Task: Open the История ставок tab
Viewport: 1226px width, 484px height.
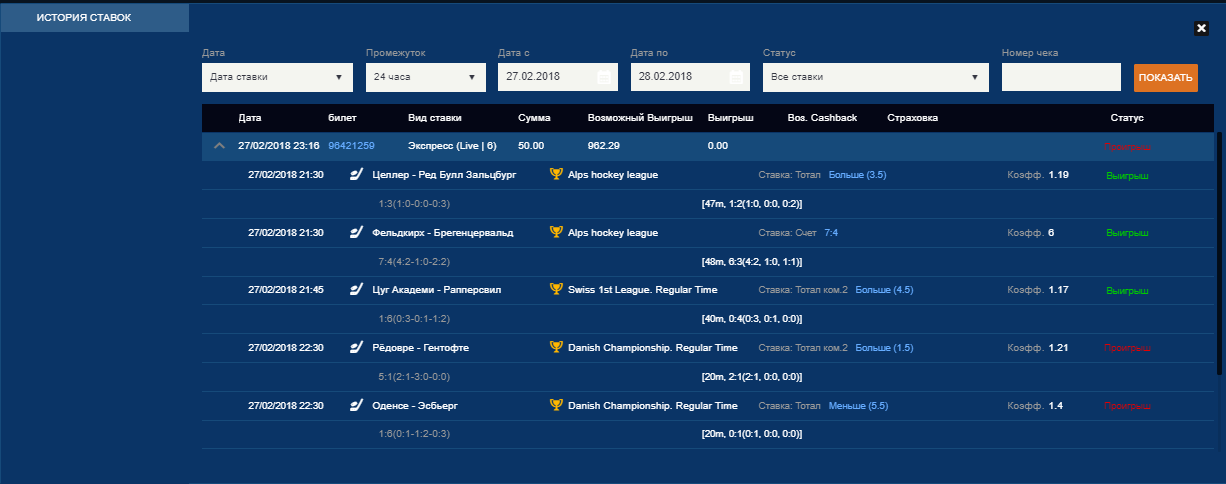Action: pyautogui.click(x=94, y=18)
